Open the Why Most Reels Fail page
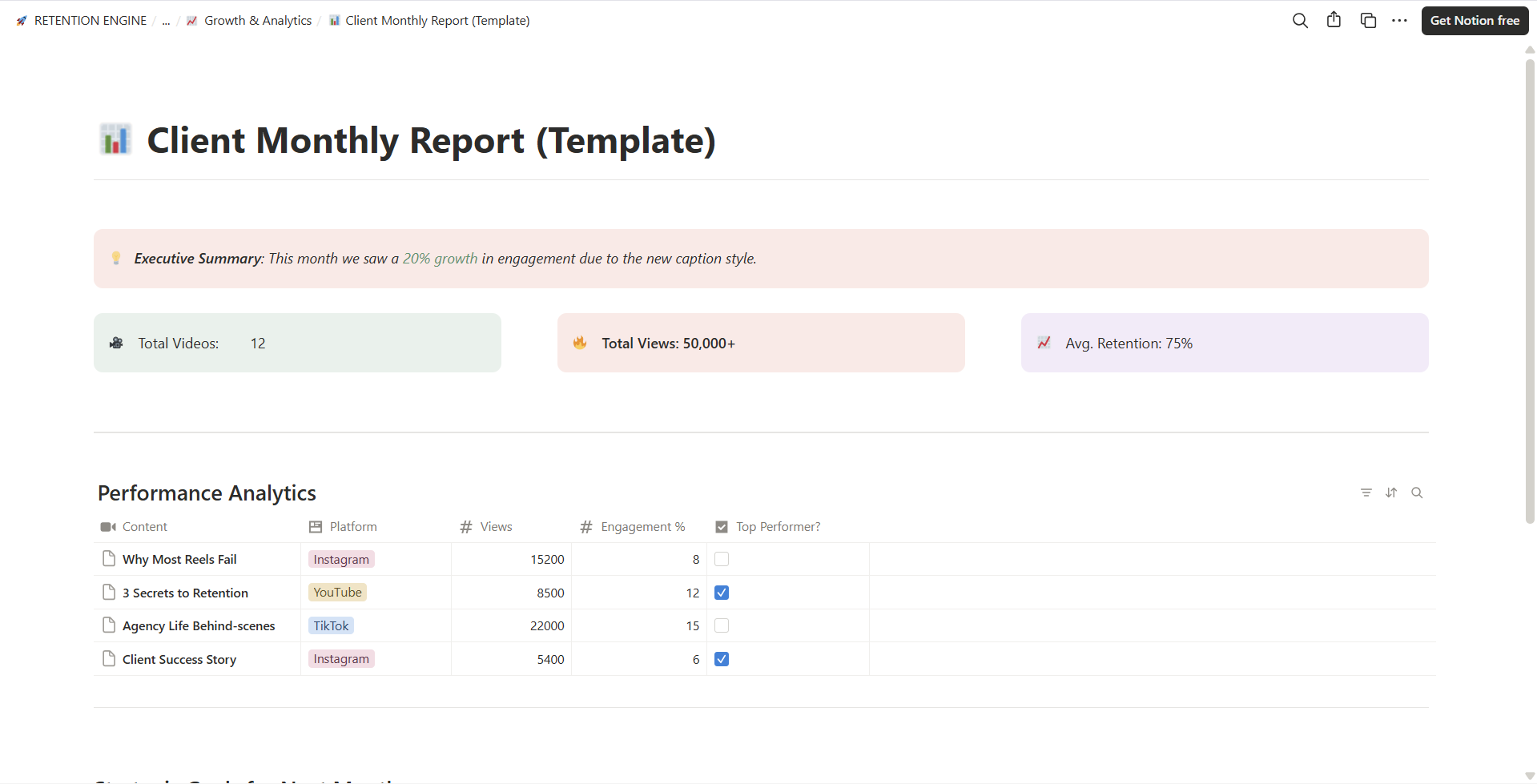 tap(179, 560)
